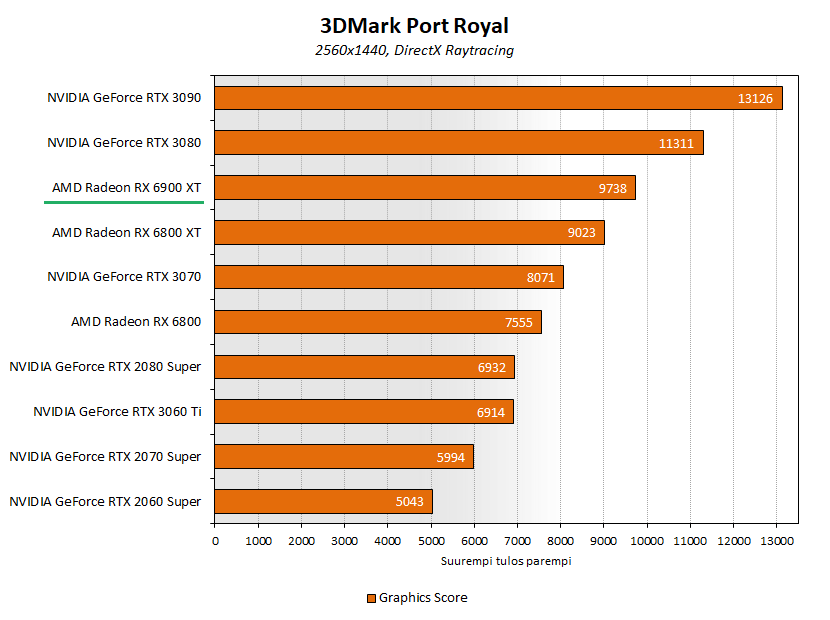Pick the x-axis tick label "11000"
Screen dimensions: 830x620
[690, 541]
